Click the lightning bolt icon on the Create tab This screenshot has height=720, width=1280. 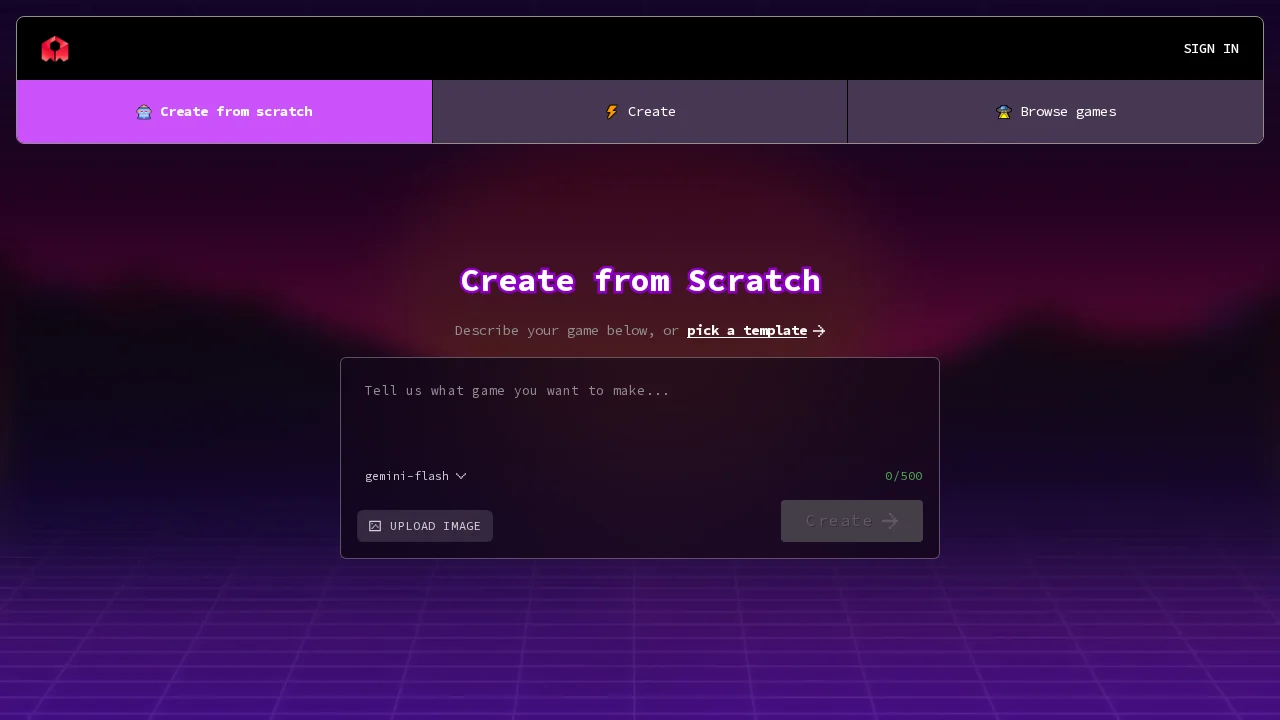tap(612, 112)
